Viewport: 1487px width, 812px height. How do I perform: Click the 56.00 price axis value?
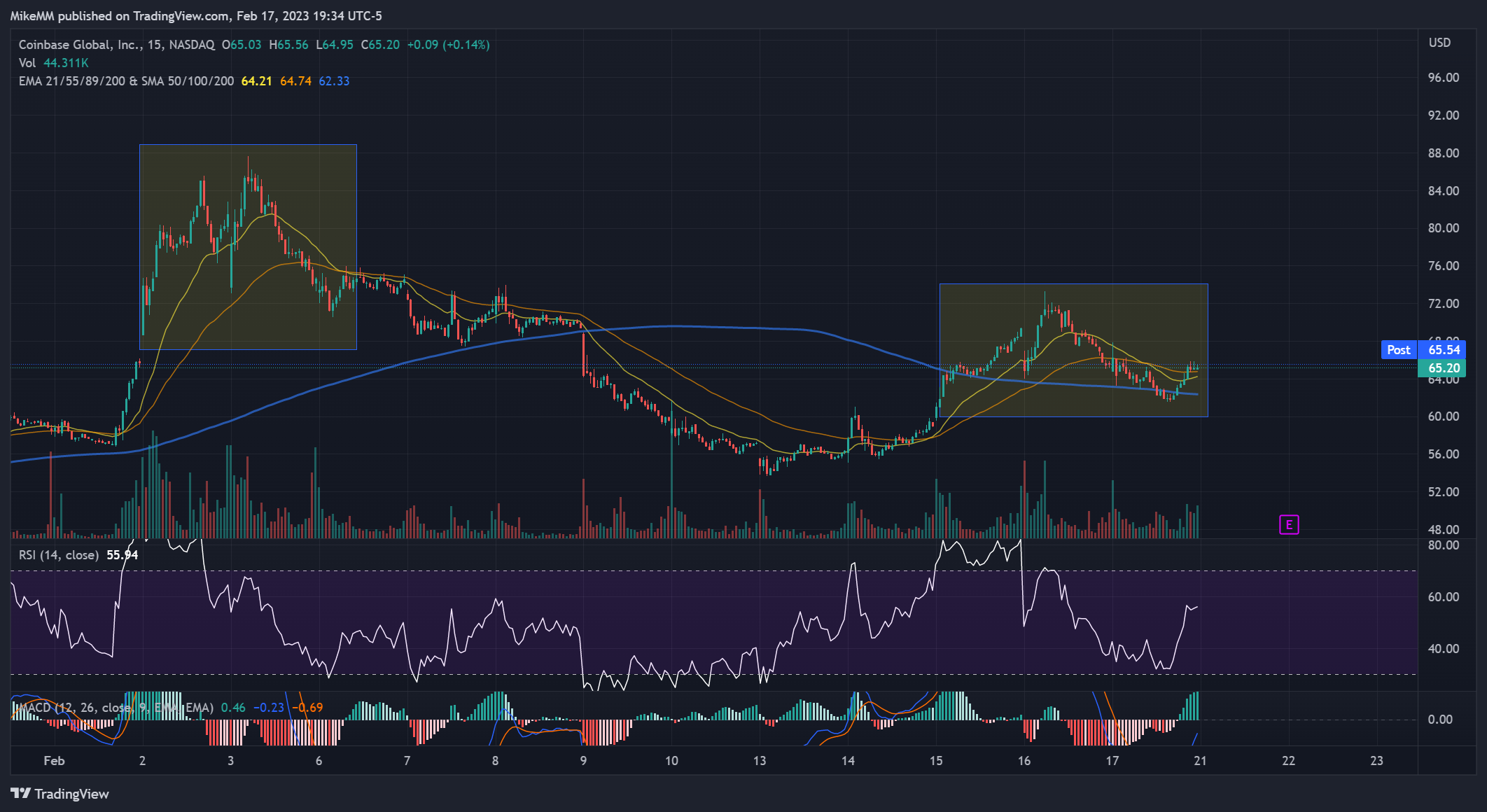pyautogui.click(x=1444, y=454)
